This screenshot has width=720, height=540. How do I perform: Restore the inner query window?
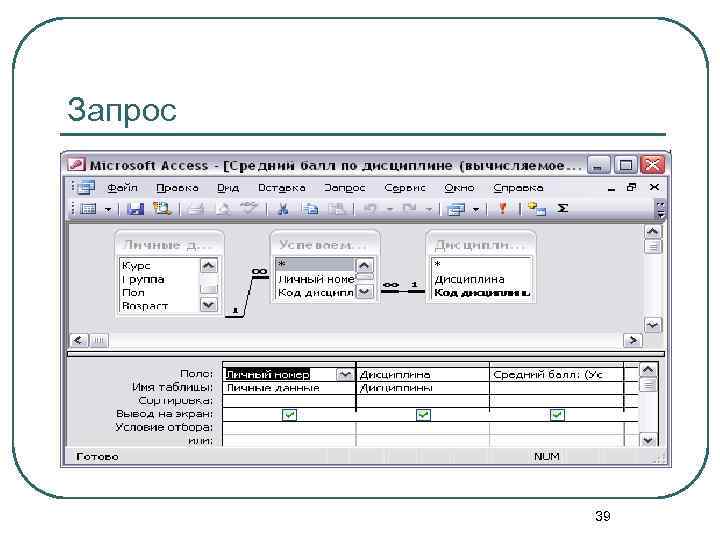632,187
